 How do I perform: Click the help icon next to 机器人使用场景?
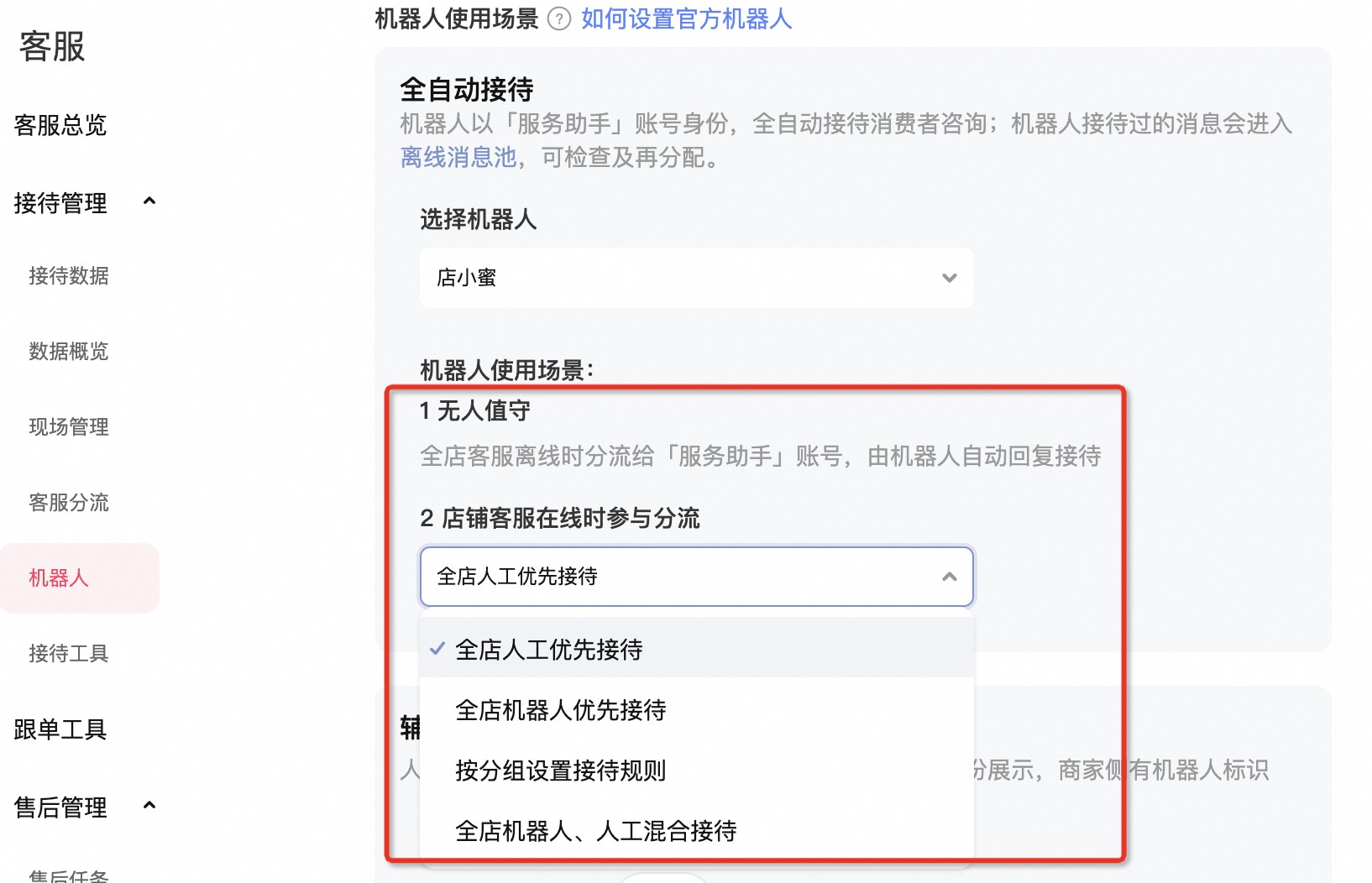(x=558, y=18)
